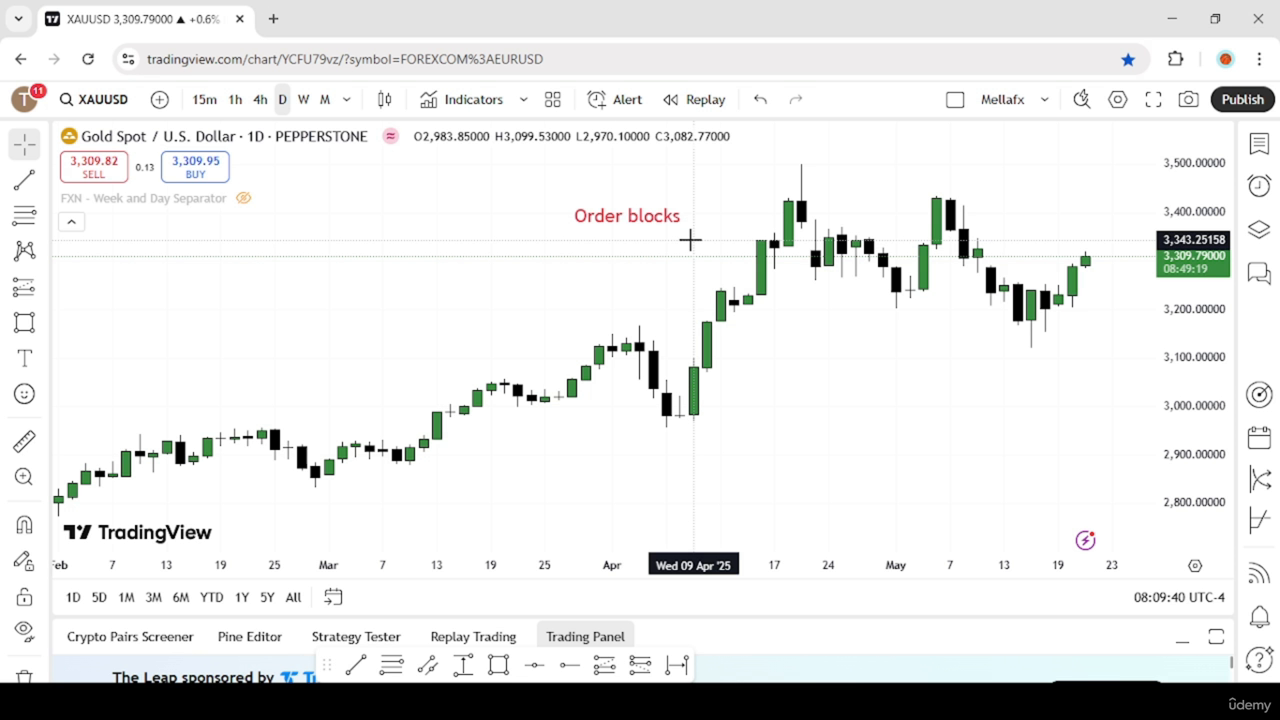Open the layout grid selector icon
Image resolution: width=1280 pixels, height=720 pixels.
pyautogui.click(x=552, y=99)
